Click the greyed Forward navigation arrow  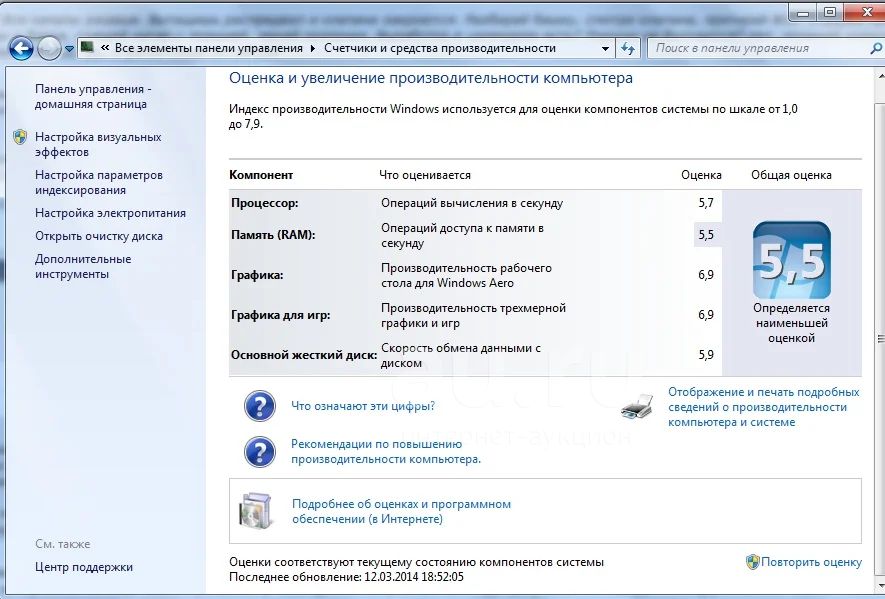[49, 49]
